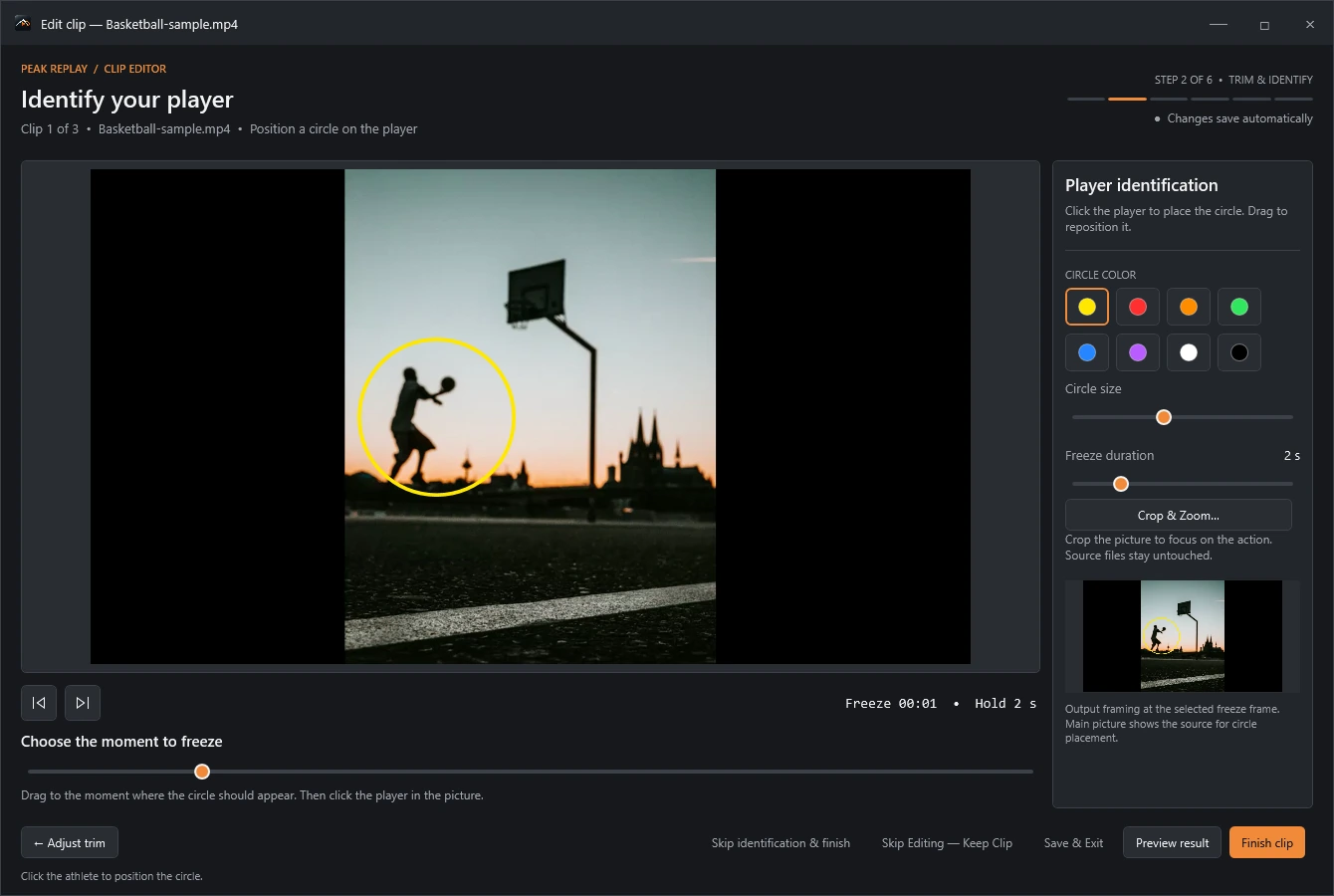Select the white circle color
Viewport: 1334px width, 896px height.
[x=1189, y=352]
